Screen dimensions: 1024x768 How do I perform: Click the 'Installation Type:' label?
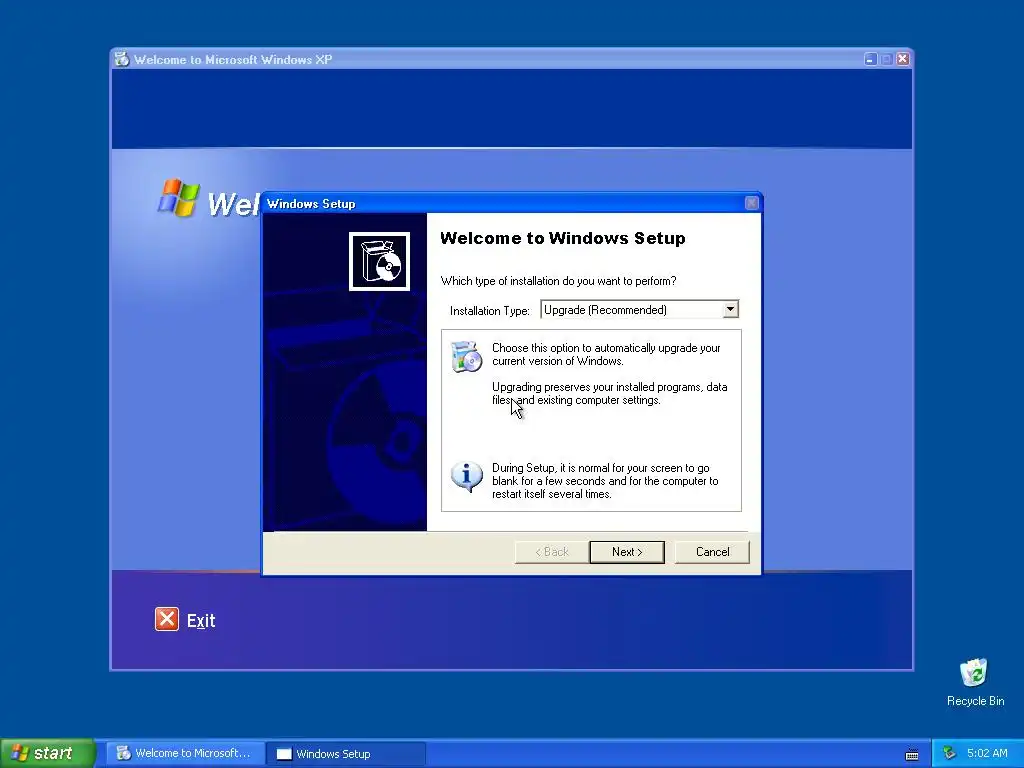[490, 311]
